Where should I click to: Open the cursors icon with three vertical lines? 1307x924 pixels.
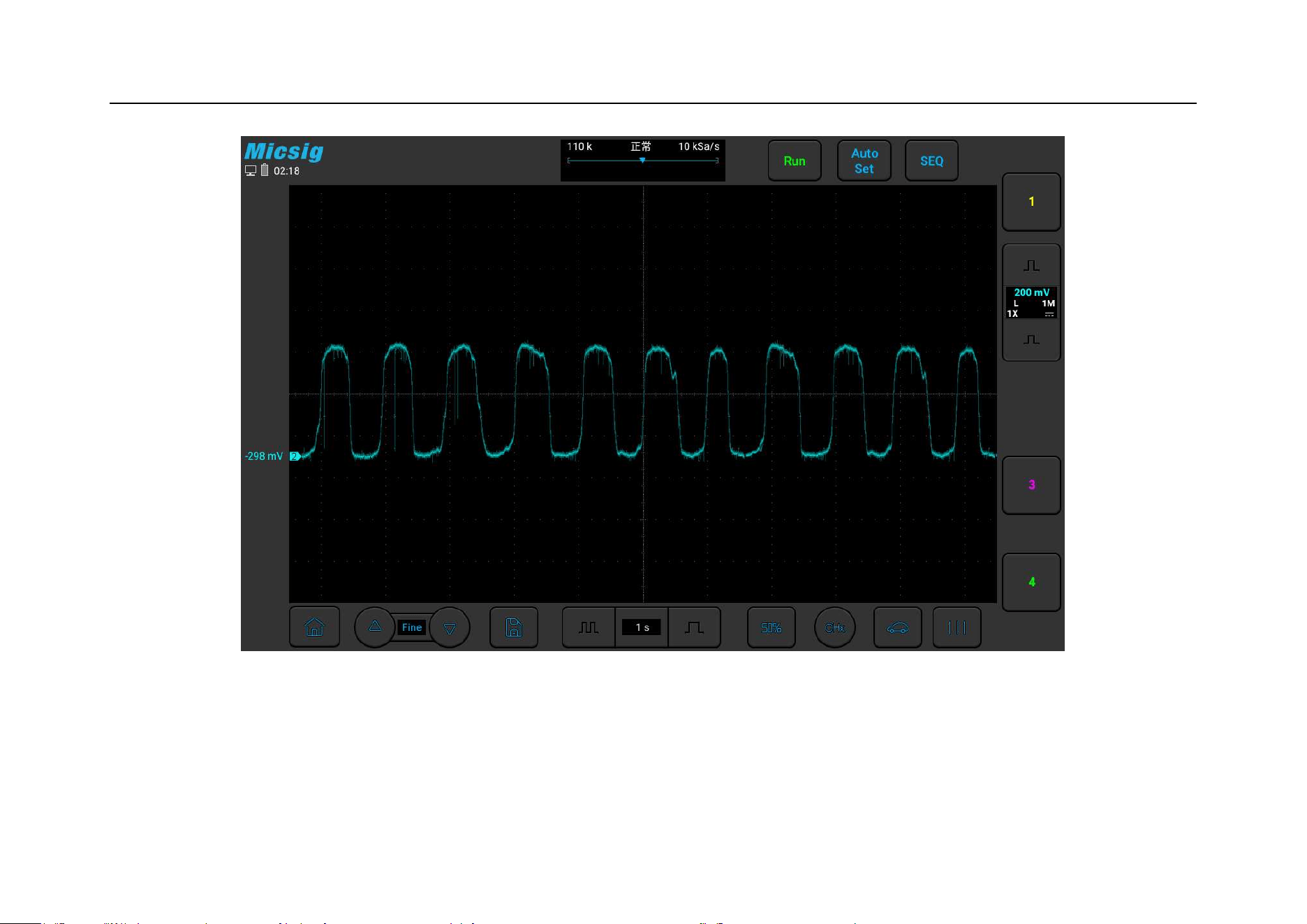[x=957, y=627]
